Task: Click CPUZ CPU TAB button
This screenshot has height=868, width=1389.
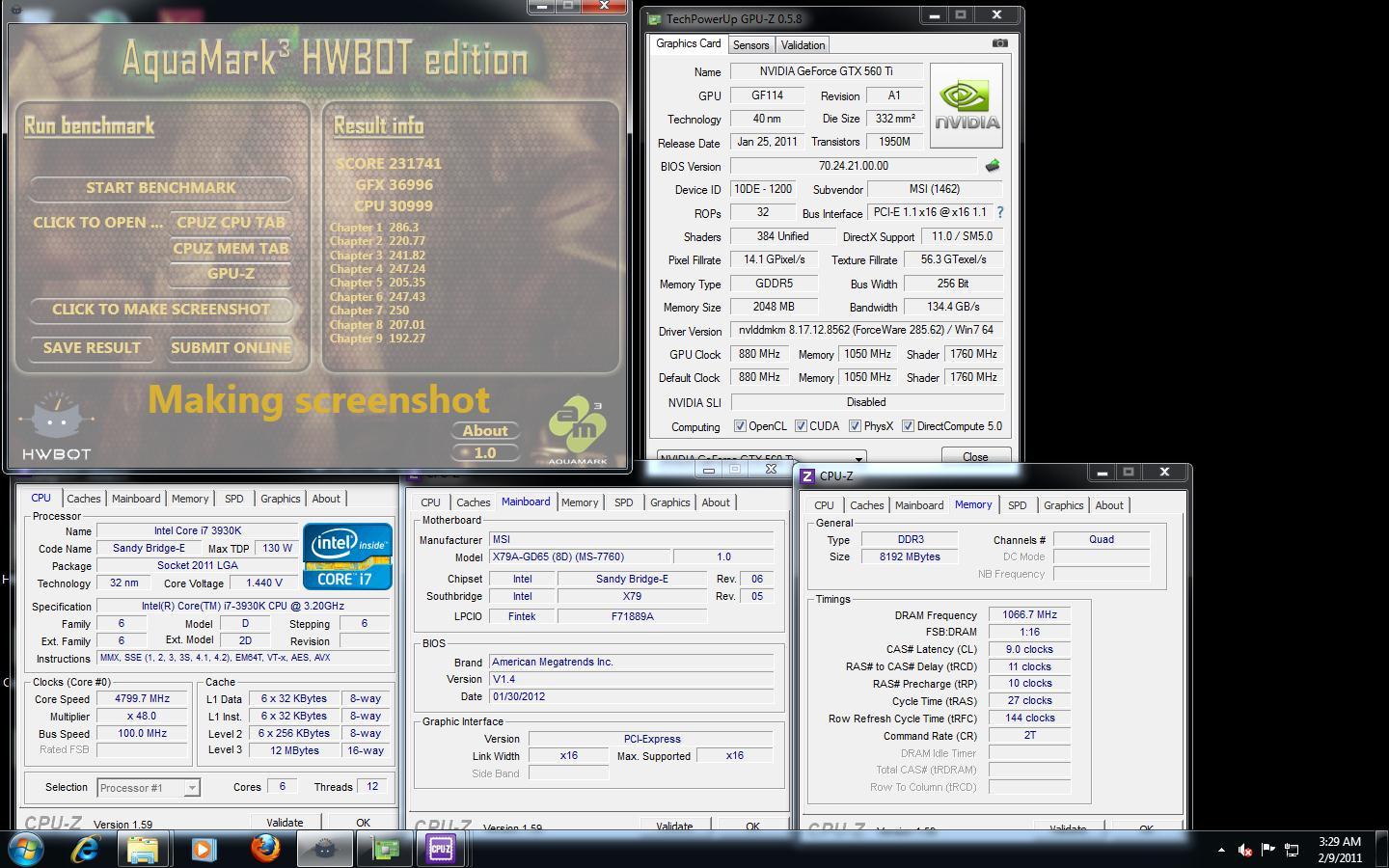Action: coord(231,222)
